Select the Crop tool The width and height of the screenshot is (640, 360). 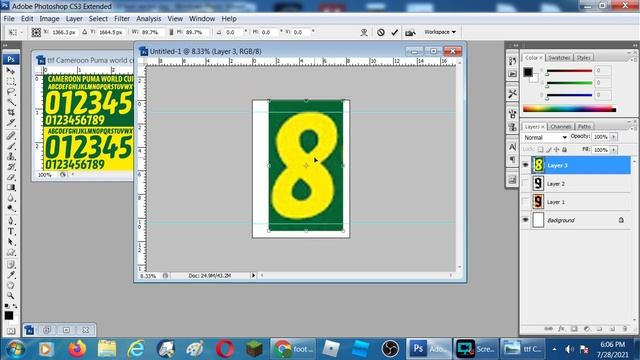(11, 112)
